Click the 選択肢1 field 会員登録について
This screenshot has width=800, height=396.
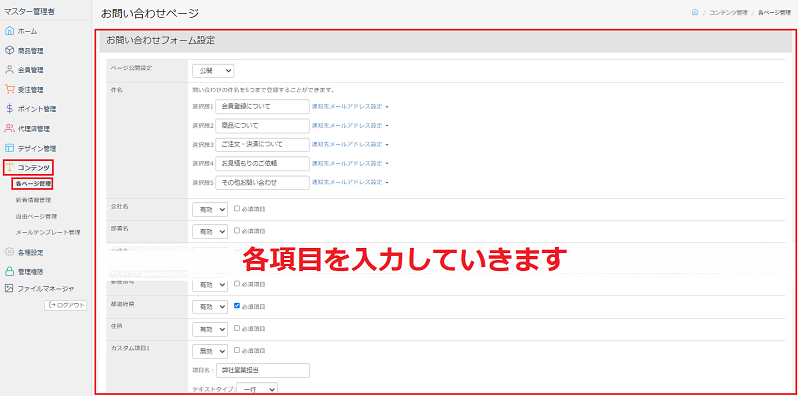click(262, 106)
